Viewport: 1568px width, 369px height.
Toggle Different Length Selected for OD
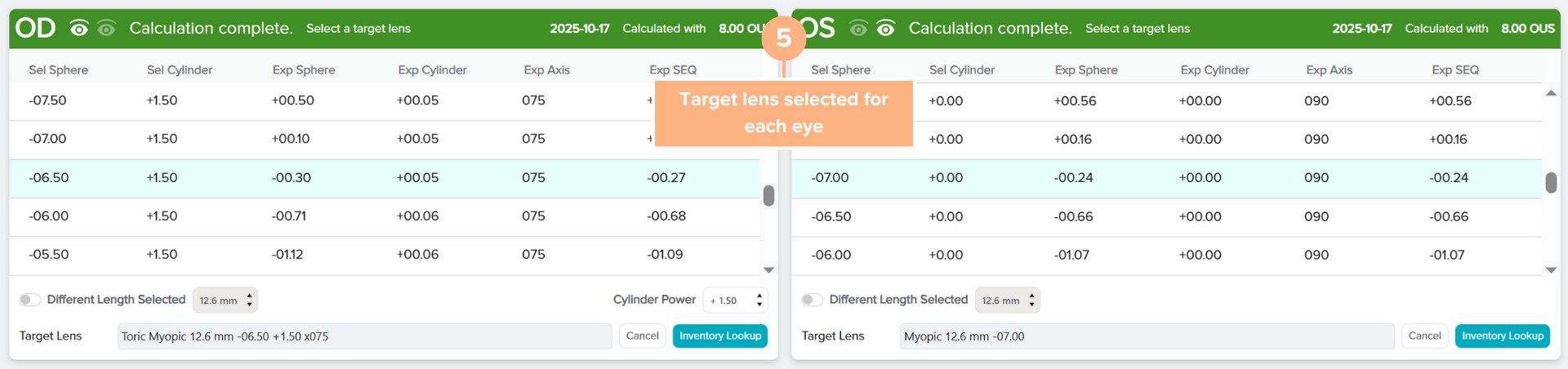30,300
